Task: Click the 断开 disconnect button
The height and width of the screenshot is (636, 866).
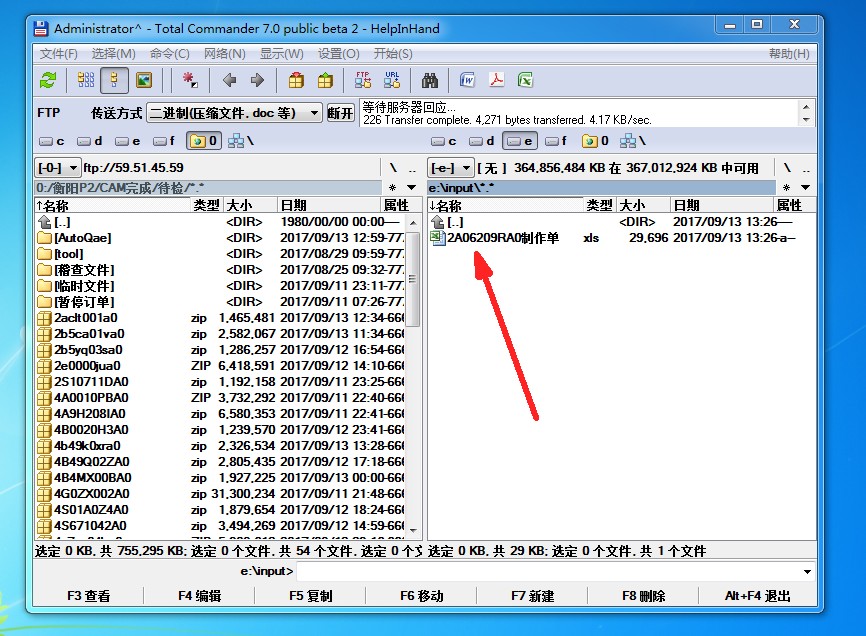Action: click(x=340, y=113)
